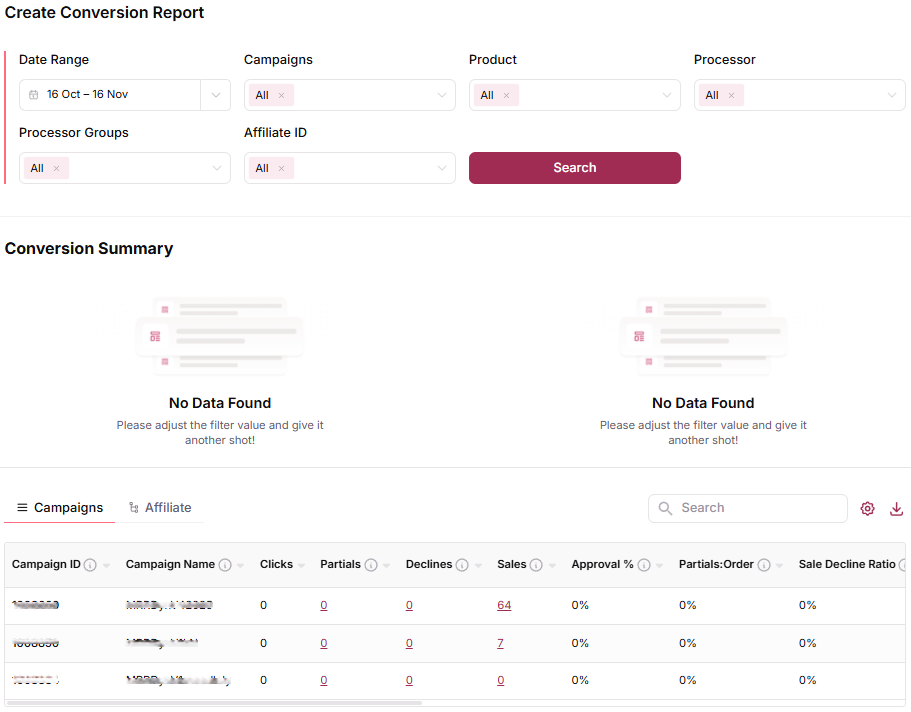Expand the Date Range dropdown chevron
Image resolution: width=911 pixels, height=712 pixels.
click(x=216, y=95)
